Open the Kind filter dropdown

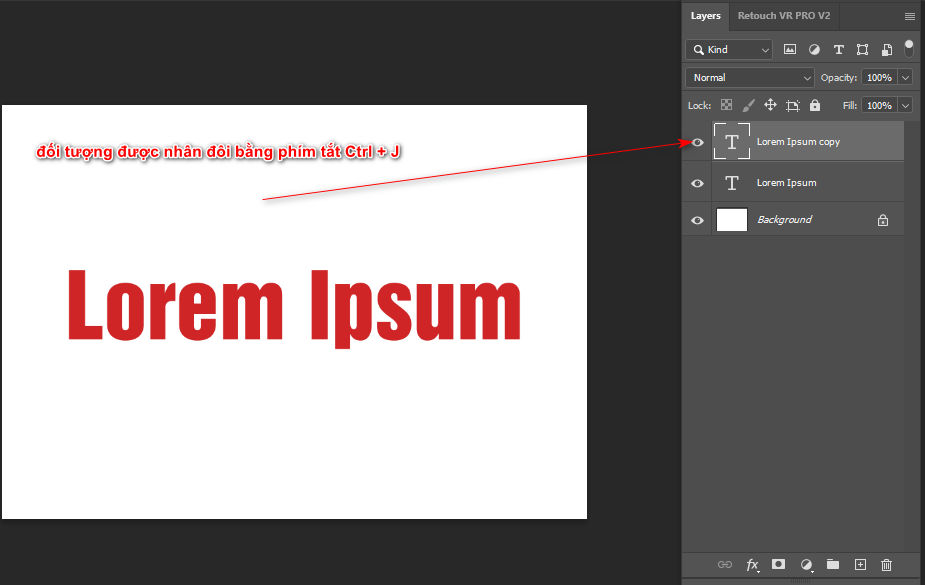click(729, 49)
